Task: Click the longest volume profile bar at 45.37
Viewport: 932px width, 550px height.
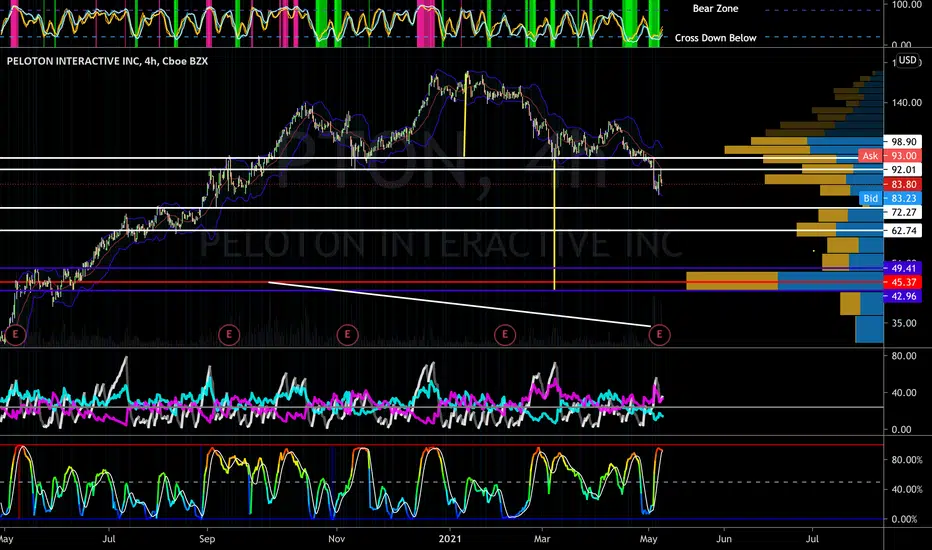Action: point(785,281)
